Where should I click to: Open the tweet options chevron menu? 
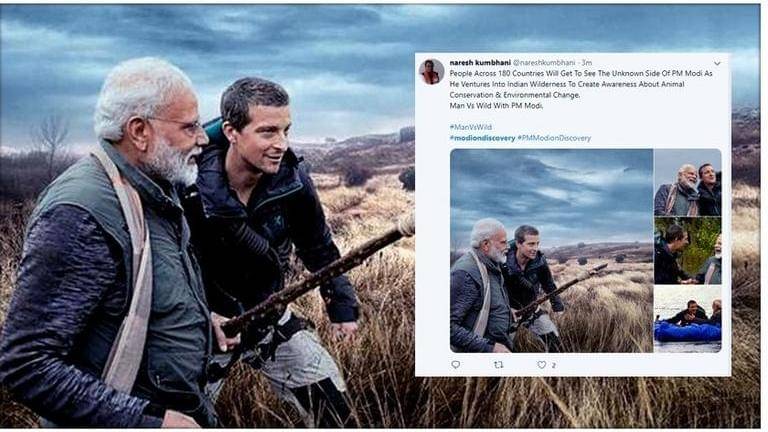click(716, 63)
